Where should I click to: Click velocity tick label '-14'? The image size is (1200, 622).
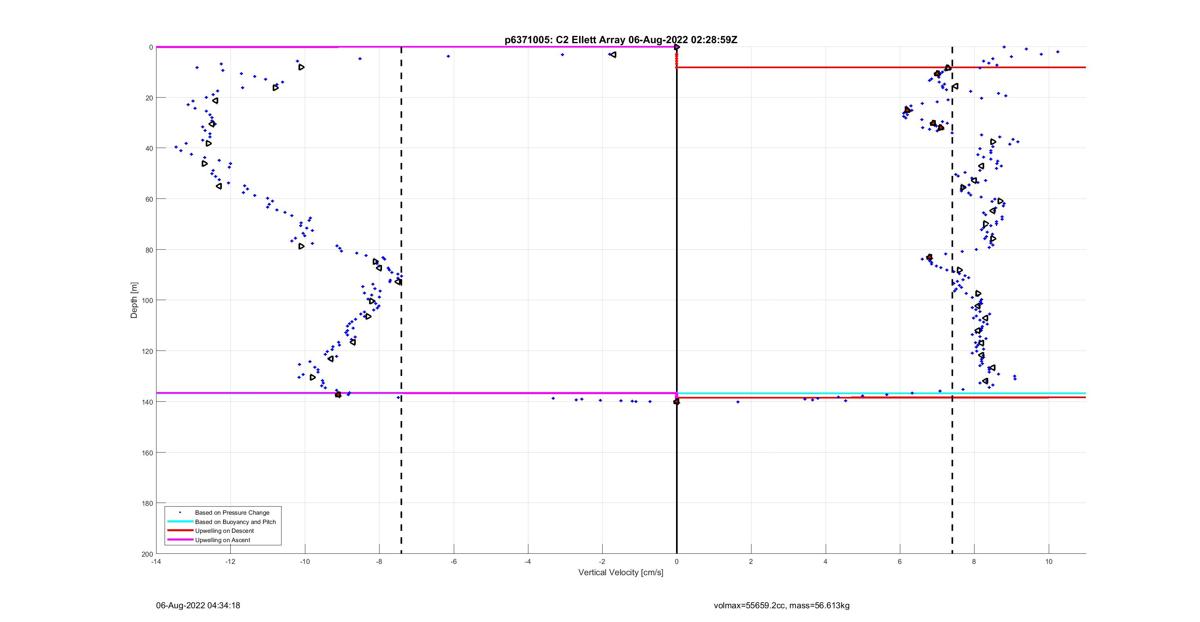click(156, 561)
